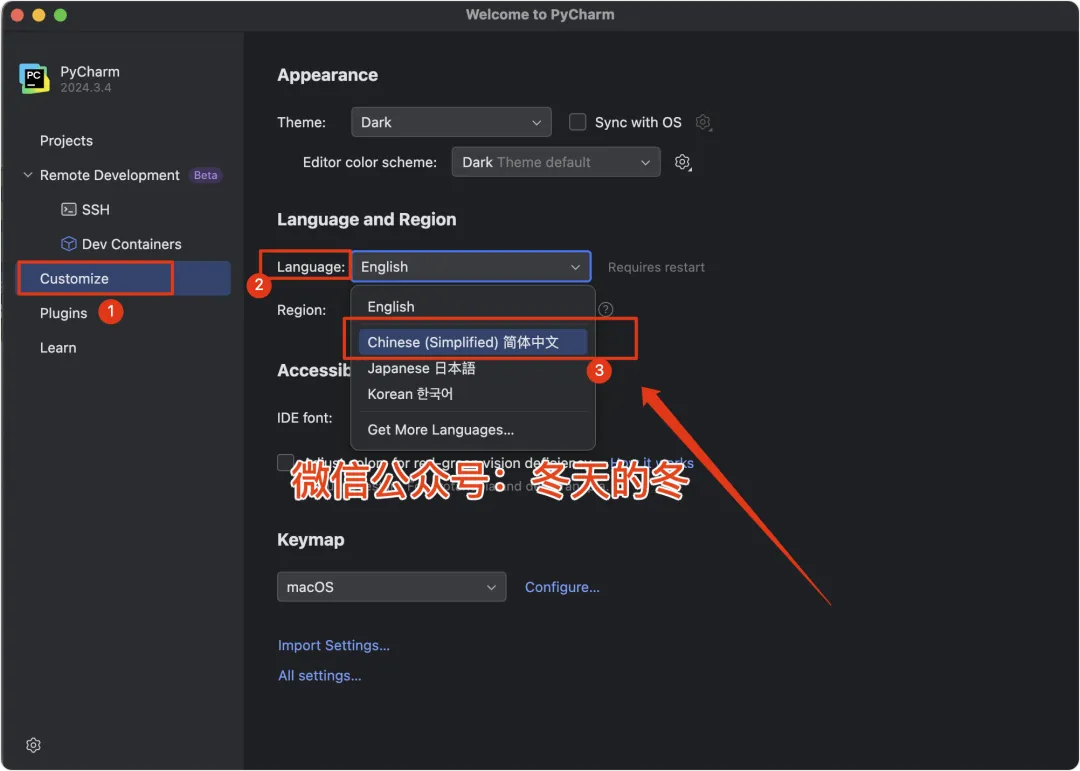1080x771 pixels.
Task: Open SSH terminal icon in Remote Development
Action: pyautogui.click(x=68, y=209)
